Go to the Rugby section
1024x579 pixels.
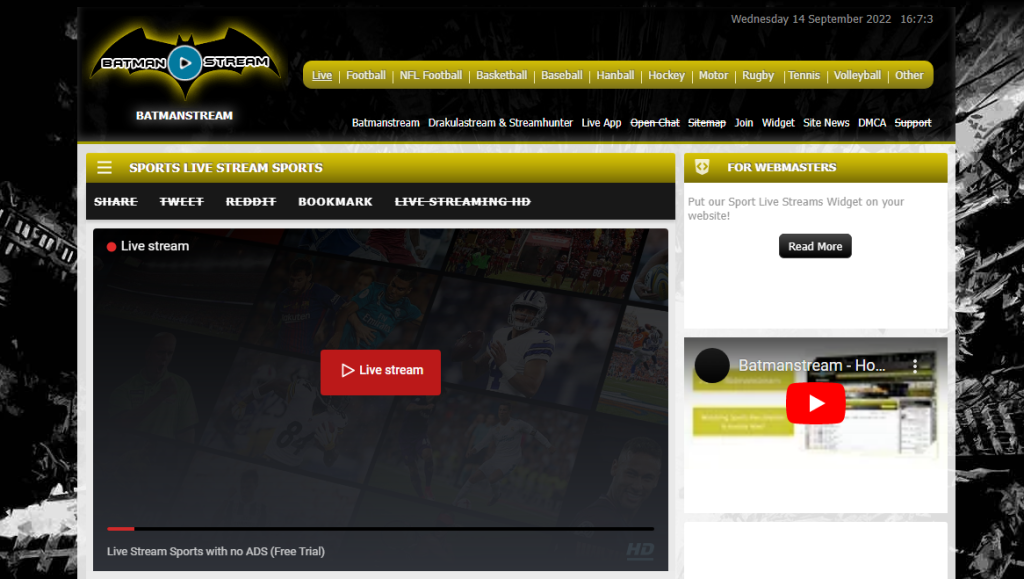[x=758, y=76]
